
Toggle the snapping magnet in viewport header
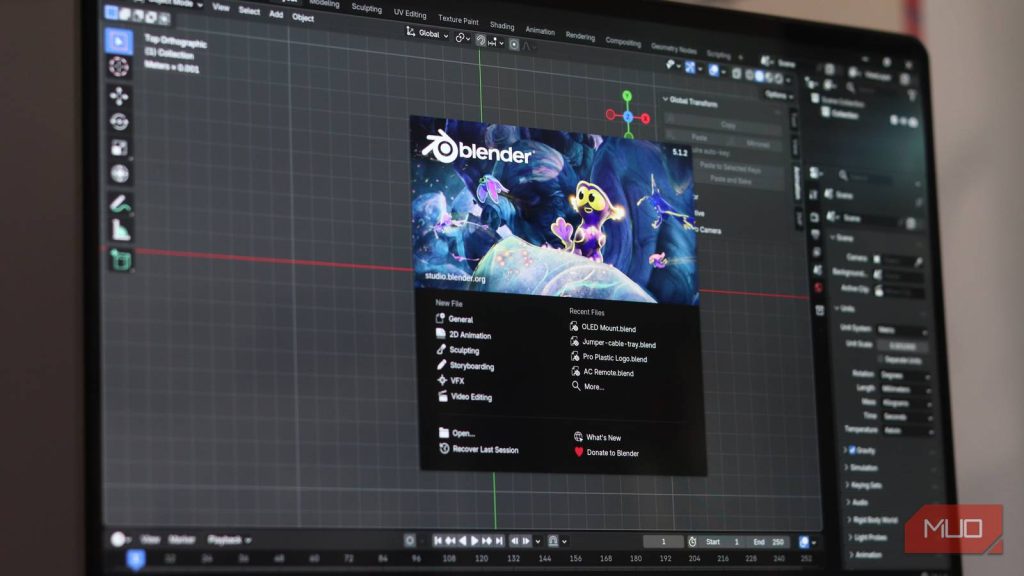point(481,40)
